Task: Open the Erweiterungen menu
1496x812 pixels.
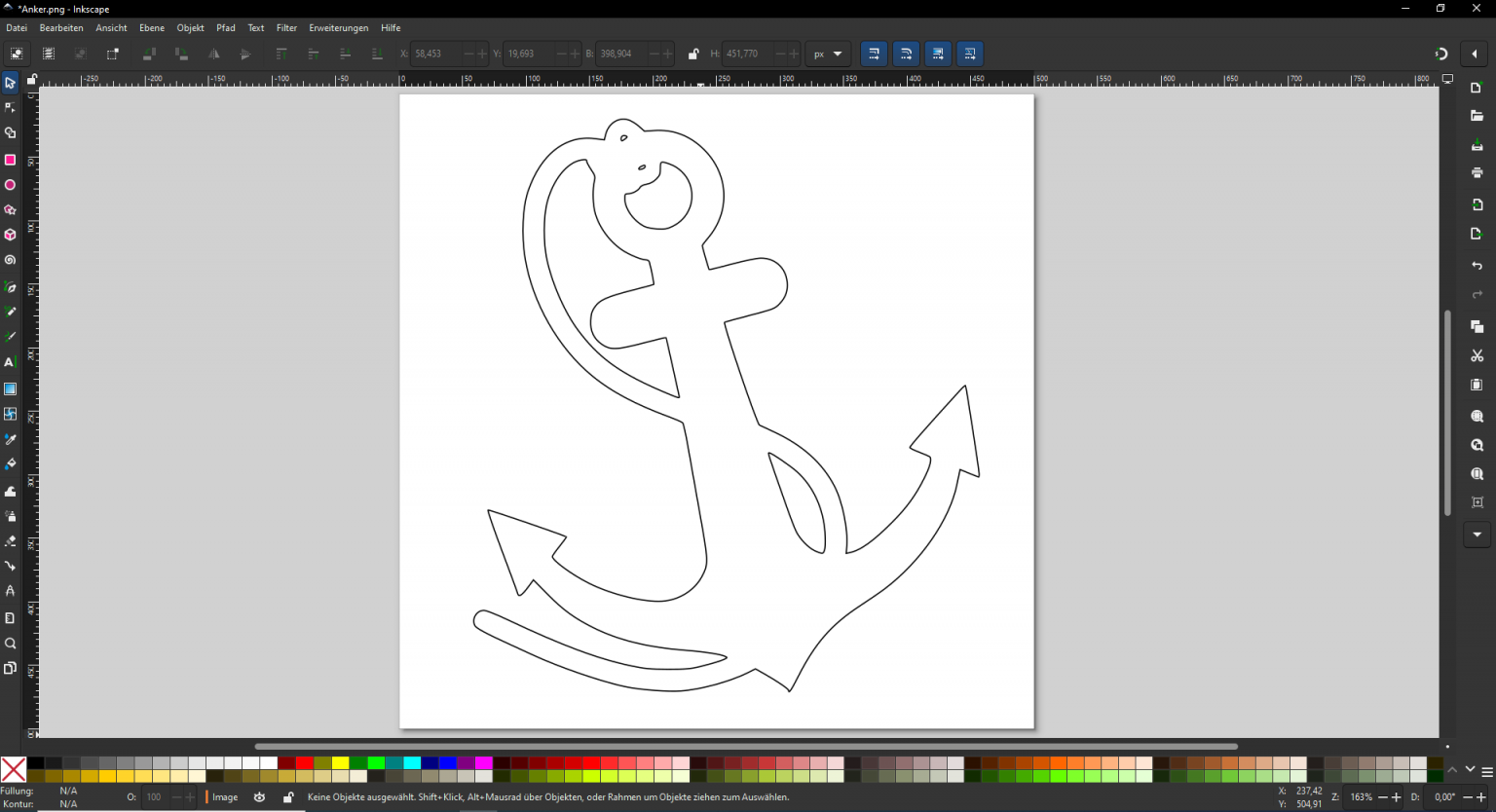Action: [338, 27]
